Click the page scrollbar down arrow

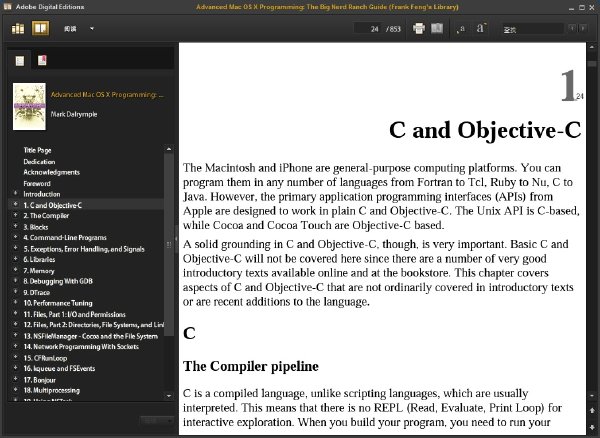(592, 396)
